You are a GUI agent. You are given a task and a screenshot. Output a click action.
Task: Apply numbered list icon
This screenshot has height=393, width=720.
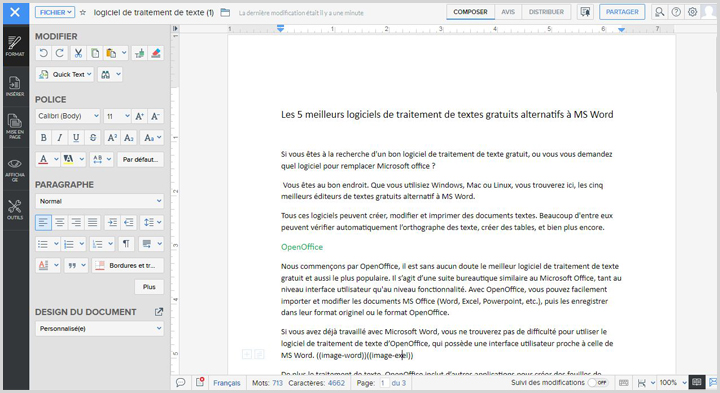tap(69, 244)
